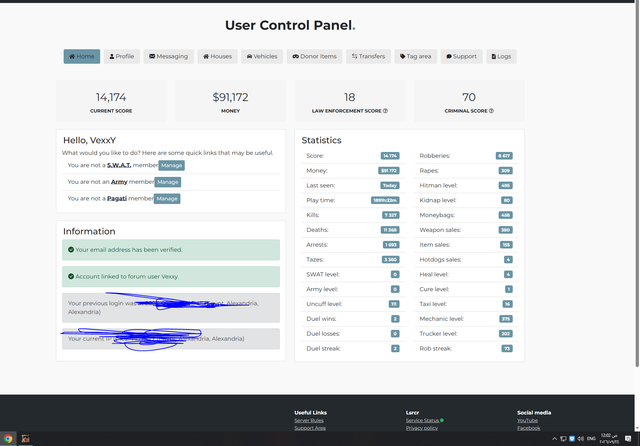Click the Rob streak value badge
Image resolution: width=640 pixels, height=446 pixels.
[x=507, y=348]
